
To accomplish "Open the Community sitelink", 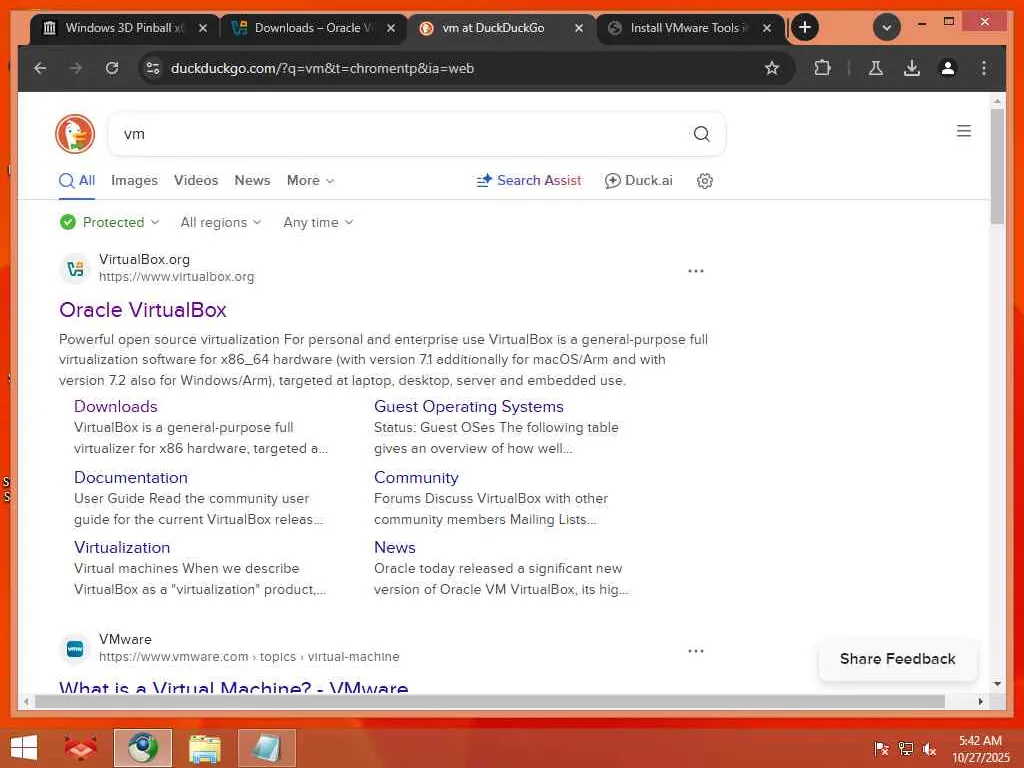I will pos(416,477).
